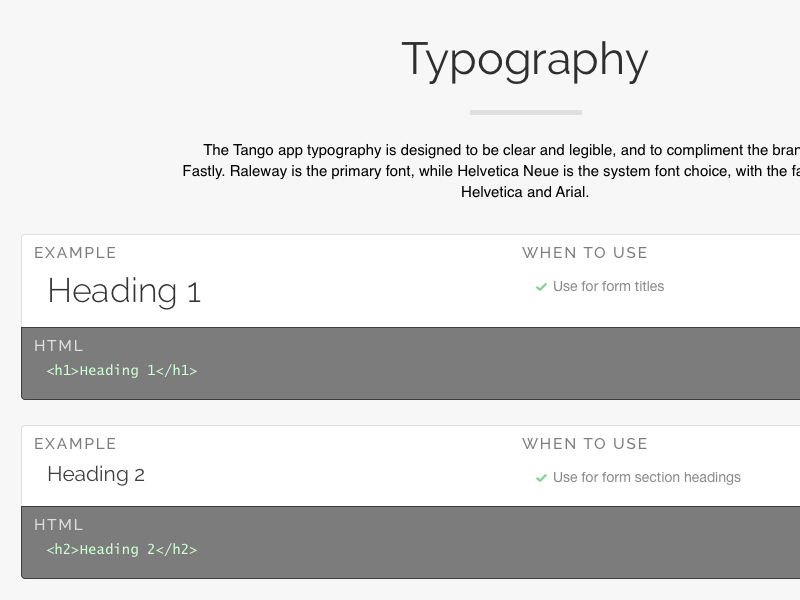Click 'Helvetica Neue' in the intro paragraph
The height and width of the screenshot is (600, 800).
point(507,171)
